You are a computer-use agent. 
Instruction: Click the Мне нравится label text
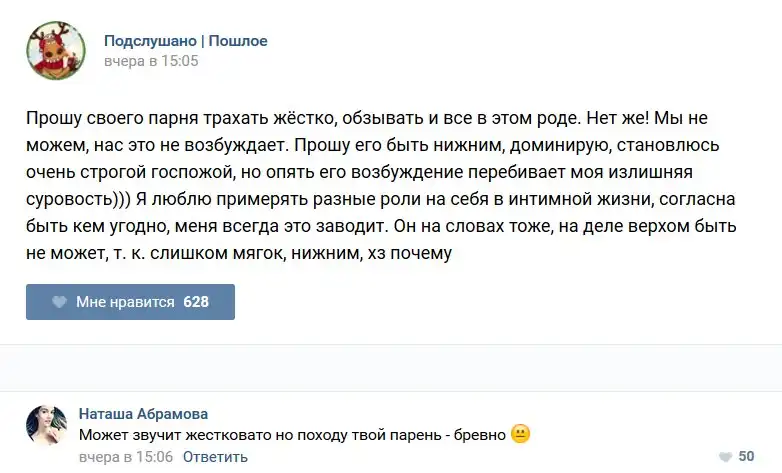(126, 301)
